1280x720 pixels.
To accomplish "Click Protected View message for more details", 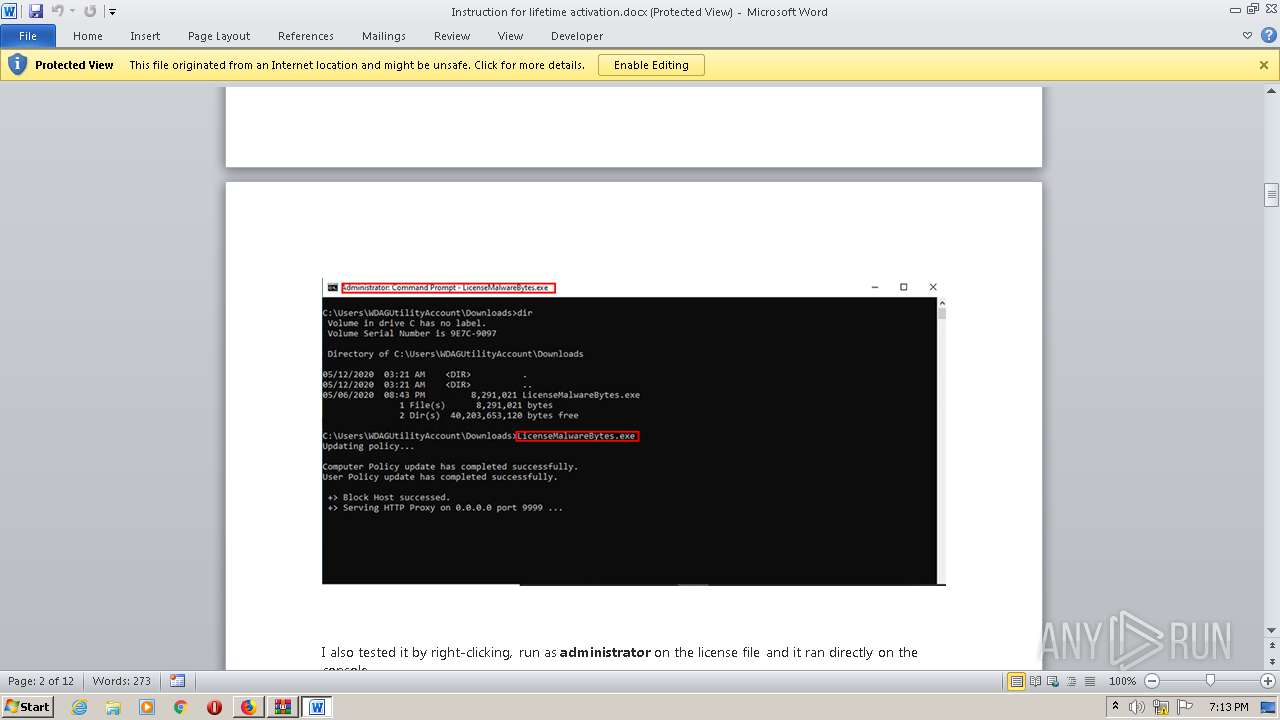I will point(357,65).
